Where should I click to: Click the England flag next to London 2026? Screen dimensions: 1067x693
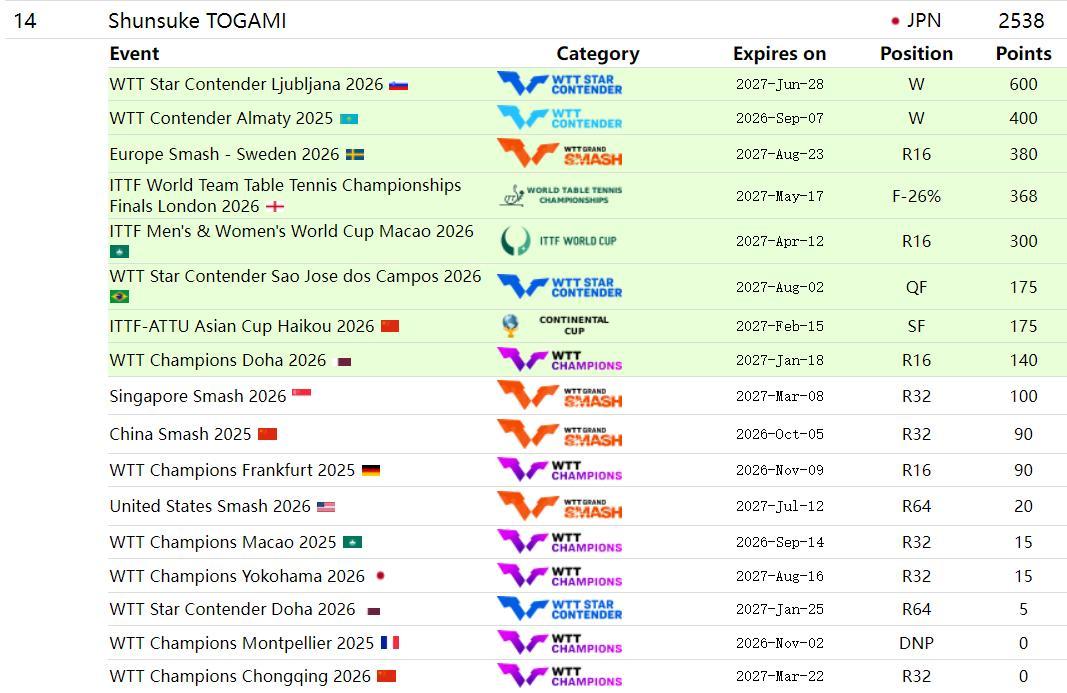click(x=274, y=206)
